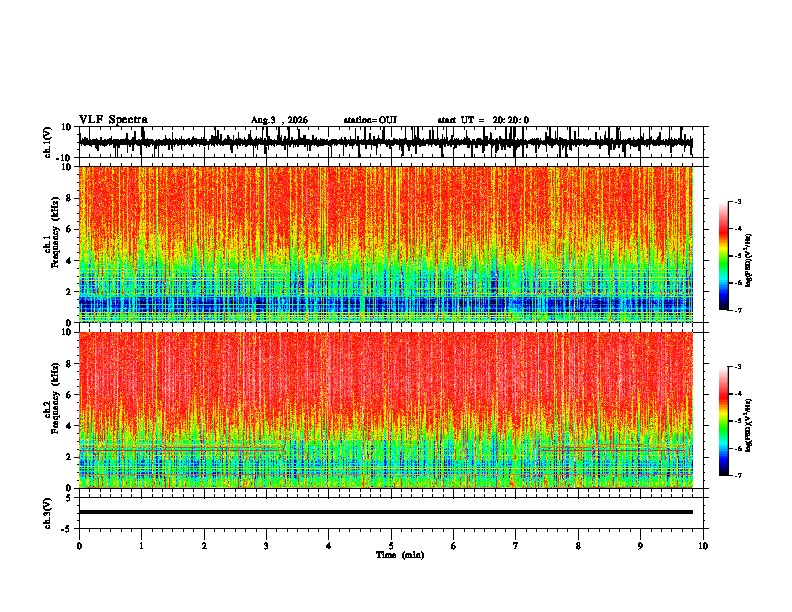Click the "-10" tick of ch.1 voltage axis
The width and height of the screenshot is (792, 612).
65,158
